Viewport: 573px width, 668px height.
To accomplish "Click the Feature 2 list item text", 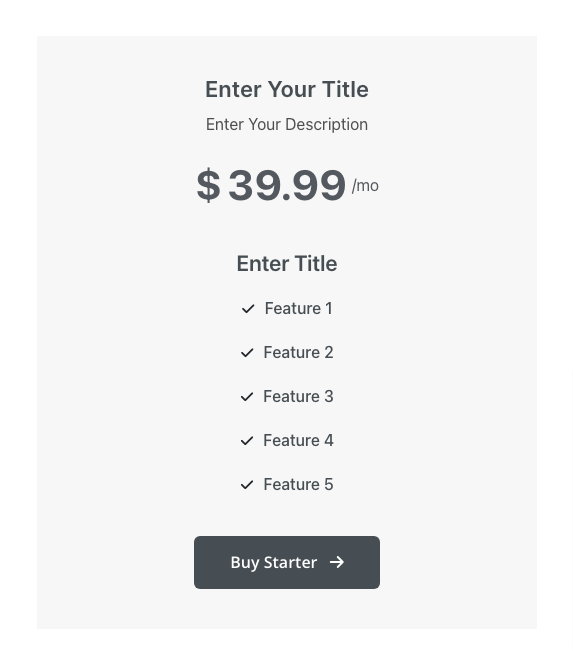I will (298, 352).
